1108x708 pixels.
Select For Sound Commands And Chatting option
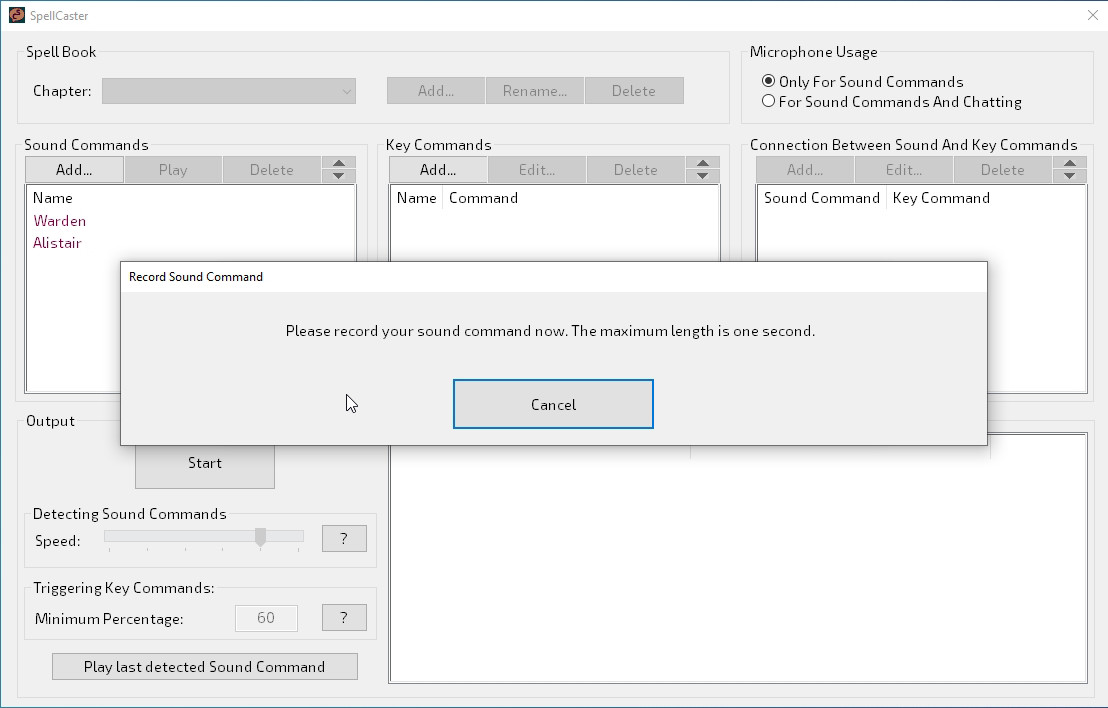click(768, 101)
